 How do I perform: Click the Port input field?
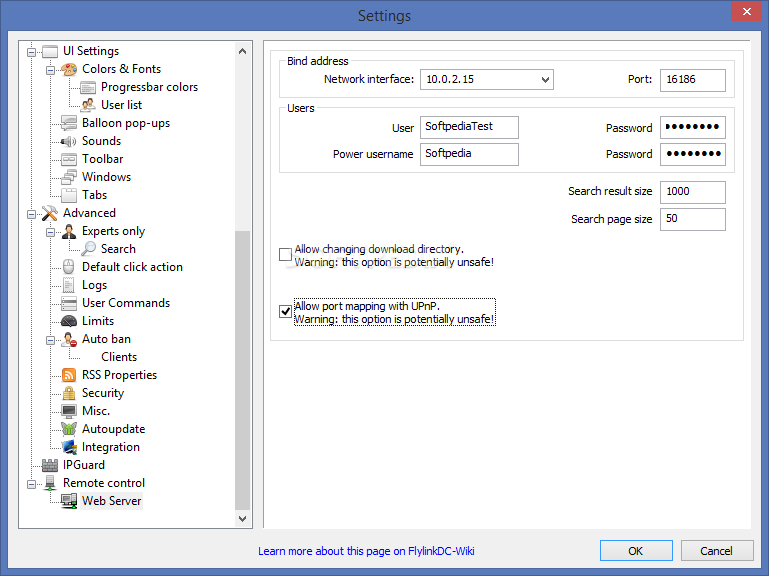[x=692, y=80]
